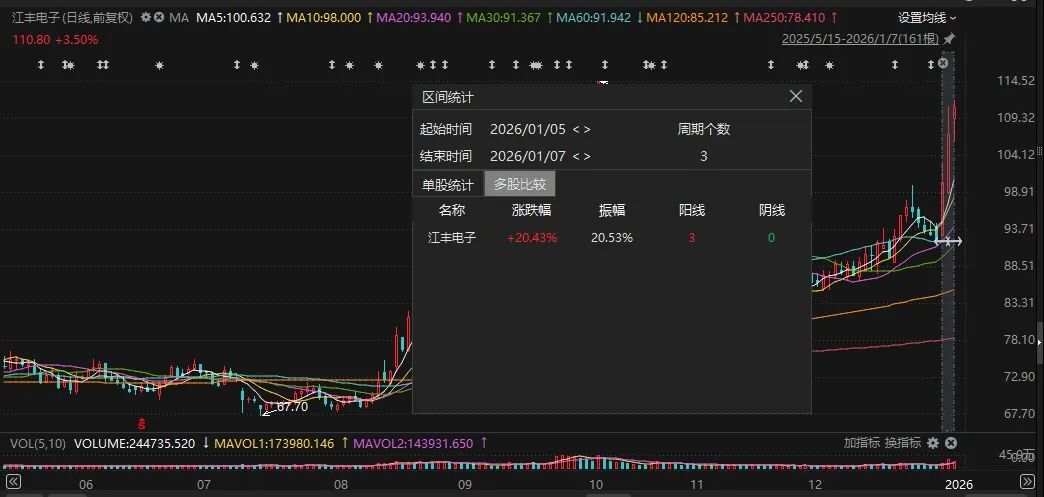Image resolution: width=1044 pixels, height=497 pixels.
Task: Remove MA indicator with the circled X icon
Action: pos(159,17)
